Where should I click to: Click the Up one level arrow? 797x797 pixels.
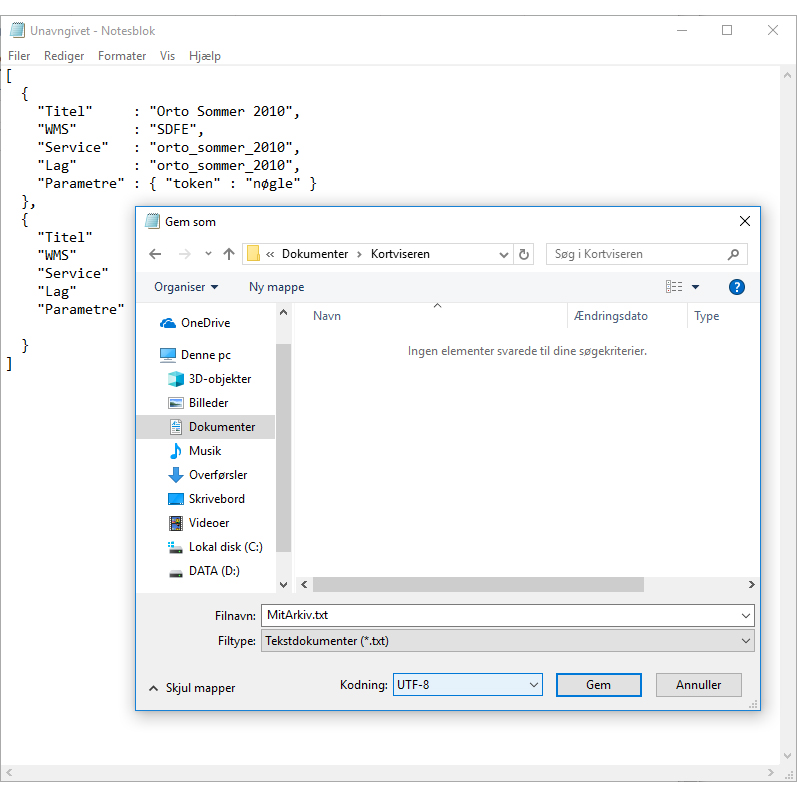click(x=229, y=254)
